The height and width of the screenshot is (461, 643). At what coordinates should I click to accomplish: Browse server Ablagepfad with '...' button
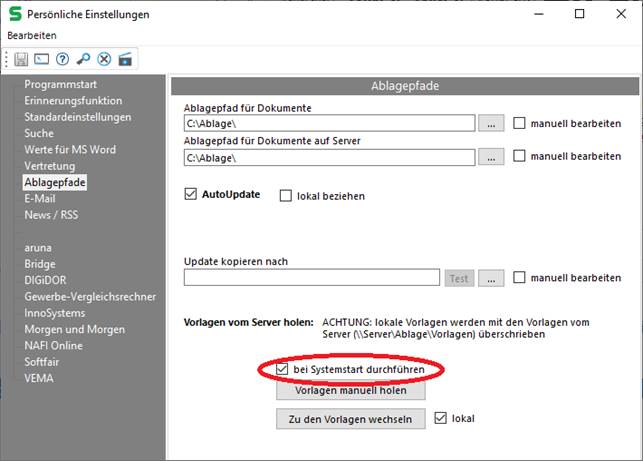click(490, 157)
